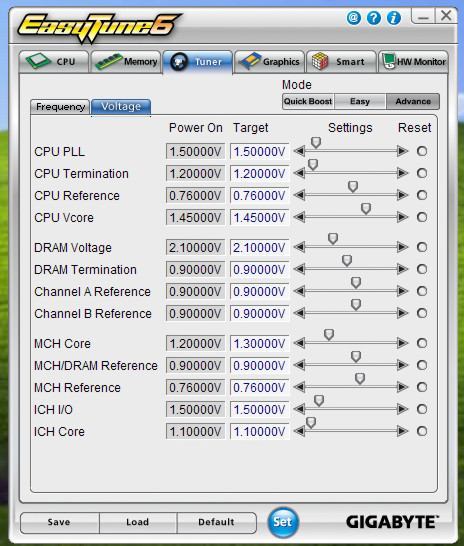Close the EasyTune6 window
Viewport: 464px width, 546px height.
[x=446, y=16]
